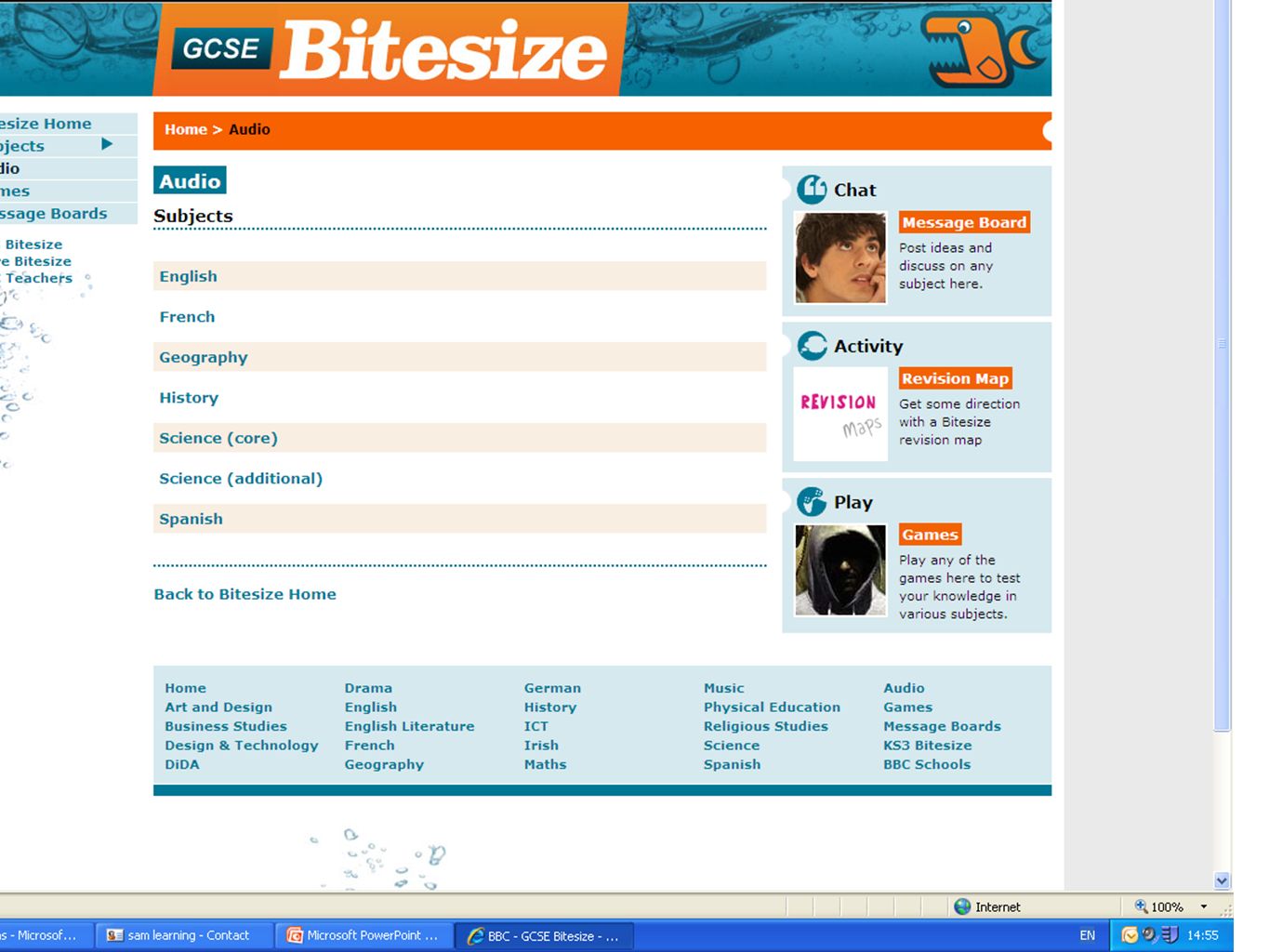Click BBC Schools footer link

927,764
